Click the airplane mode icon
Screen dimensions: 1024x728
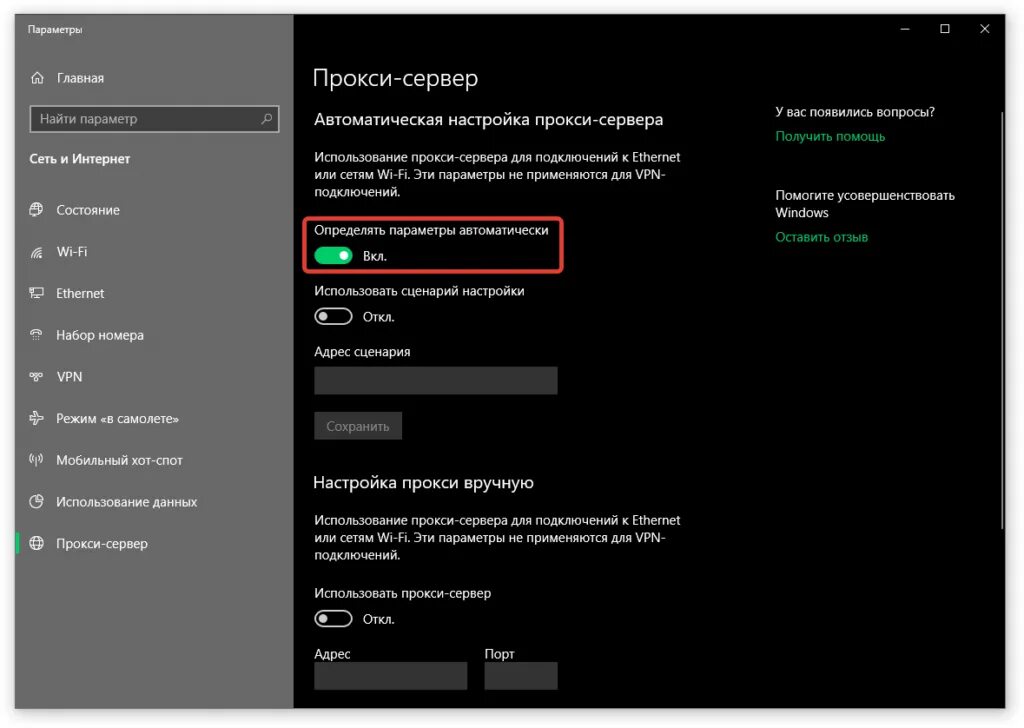point(37,419)
